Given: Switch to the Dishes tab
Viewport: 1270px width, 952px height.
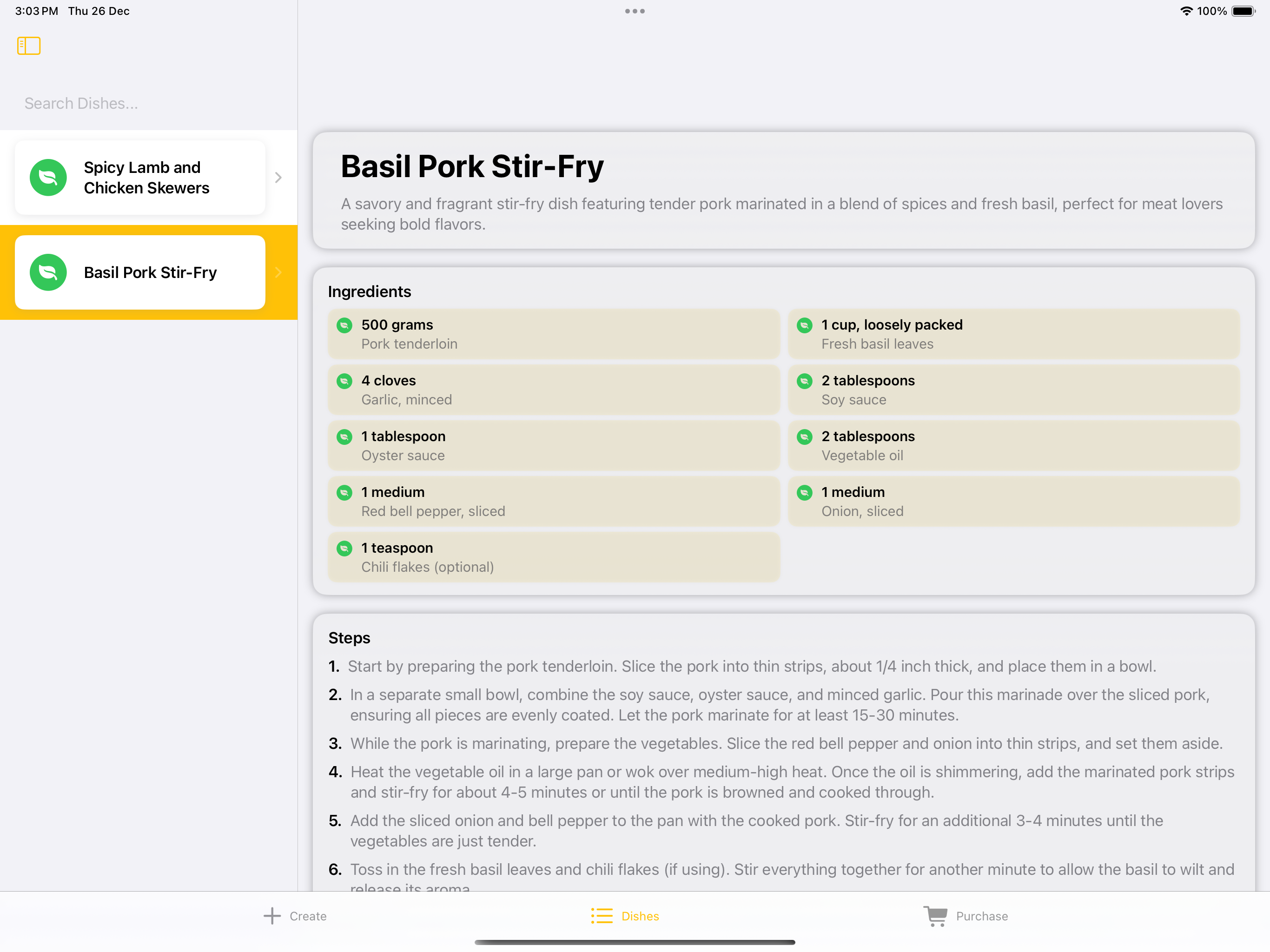Looking at the screenshot, I should click(625, 916).
